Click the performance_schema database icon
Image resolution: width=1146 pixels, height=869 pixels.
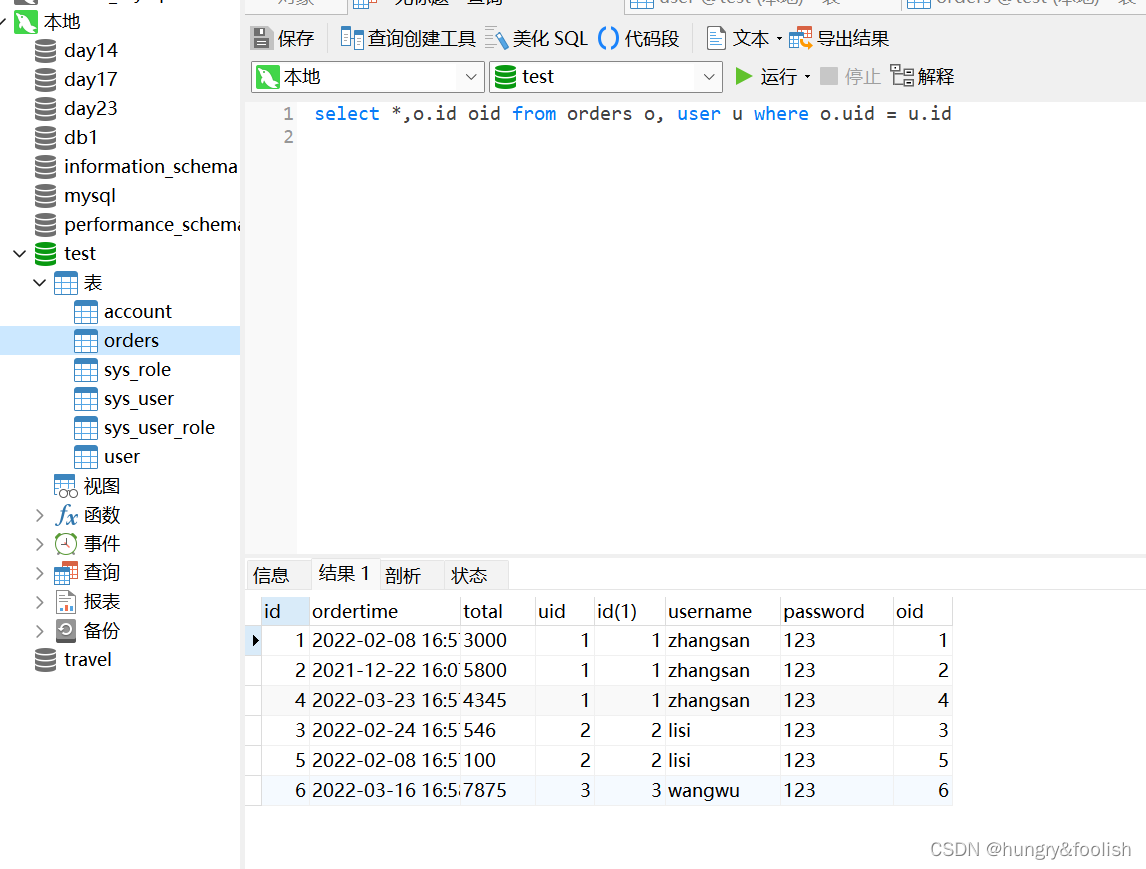click(x=45, y=224)
